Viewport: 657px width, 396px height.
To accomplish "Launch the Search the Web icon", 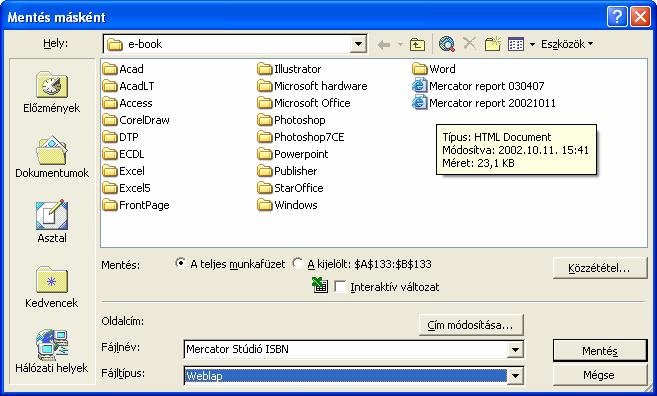I will click(x=447, y=44).
